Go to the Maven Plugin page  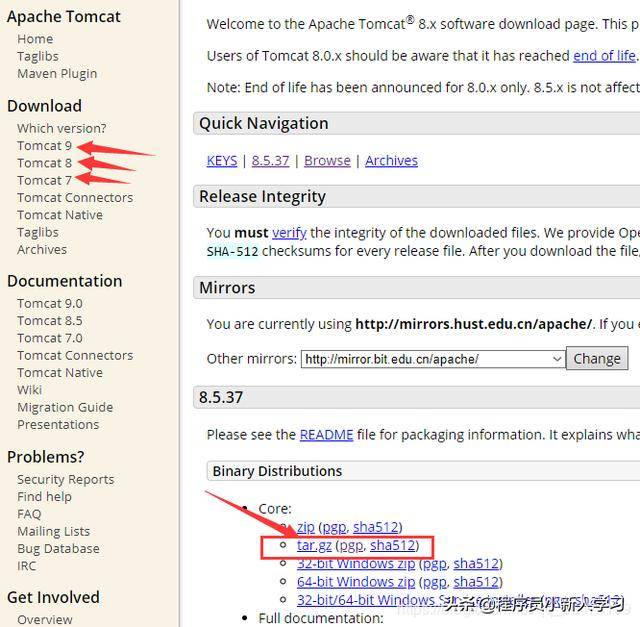57,73
